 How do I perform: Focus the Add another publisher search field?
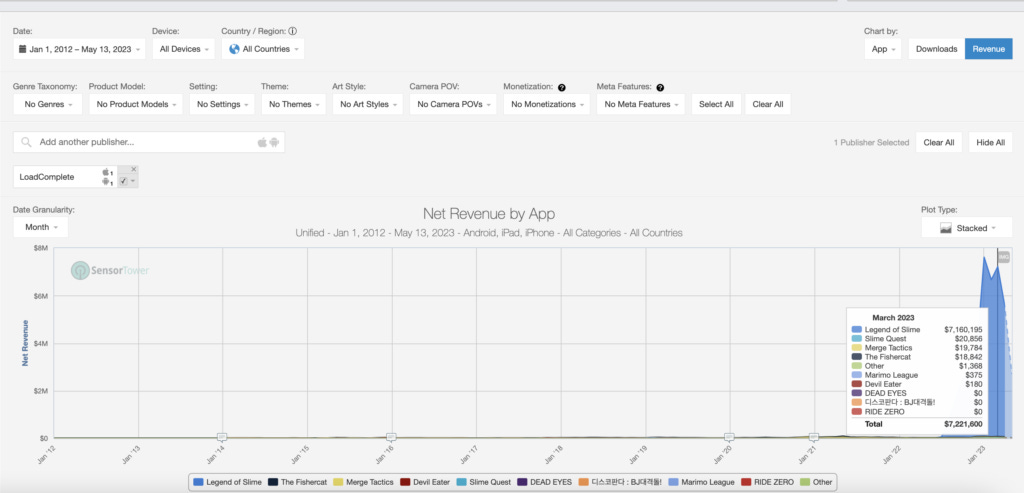click(149, 142)
